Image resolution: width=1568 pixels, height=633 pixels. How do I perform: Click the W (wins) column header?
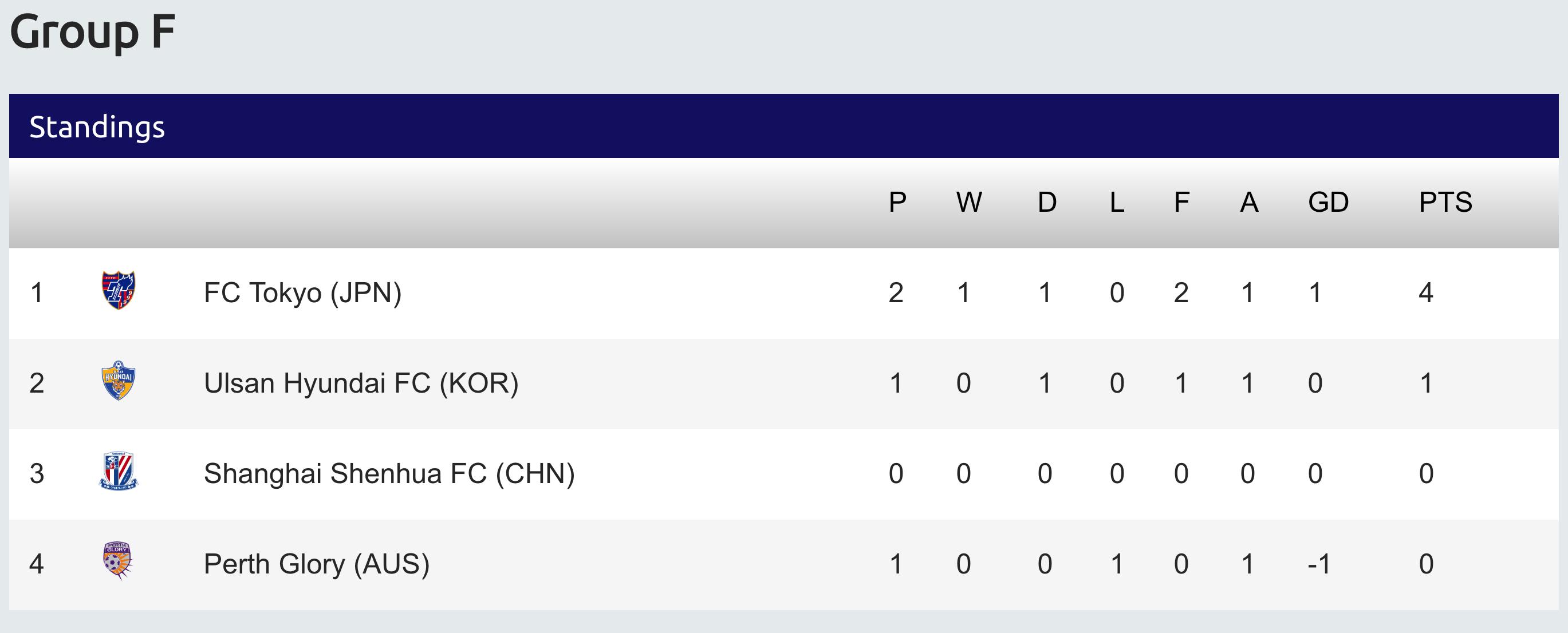point(968,203)
